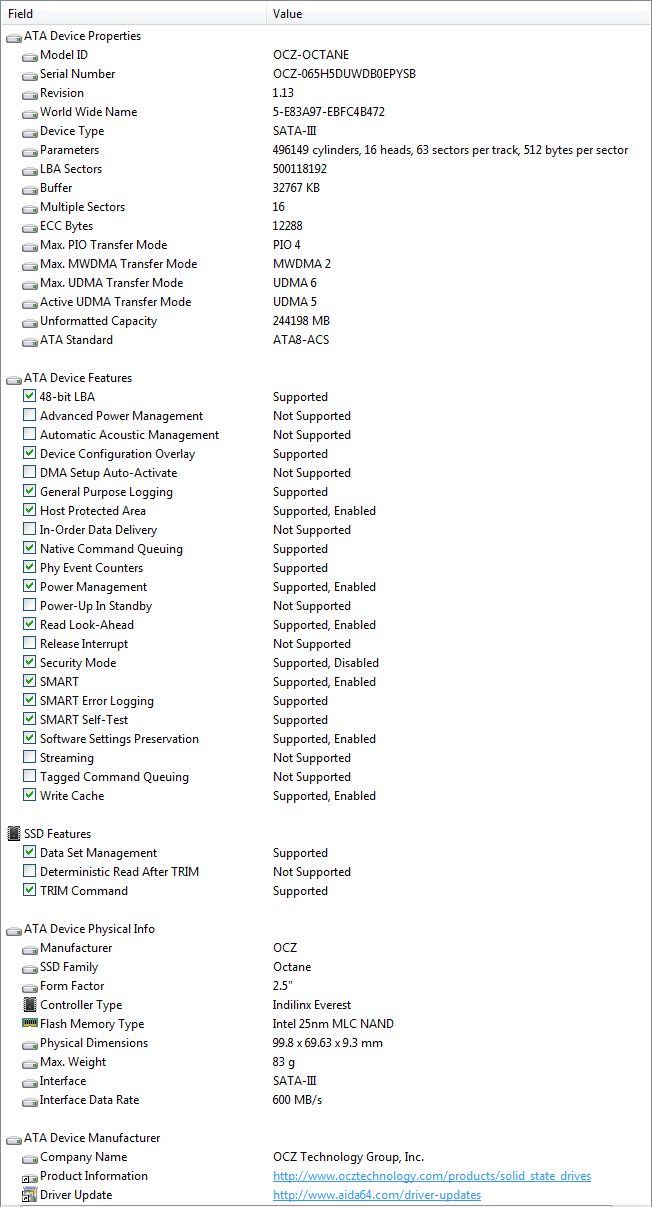
Task: Click the drive icon beside Model ID
Action: click(x=29, y=56)
